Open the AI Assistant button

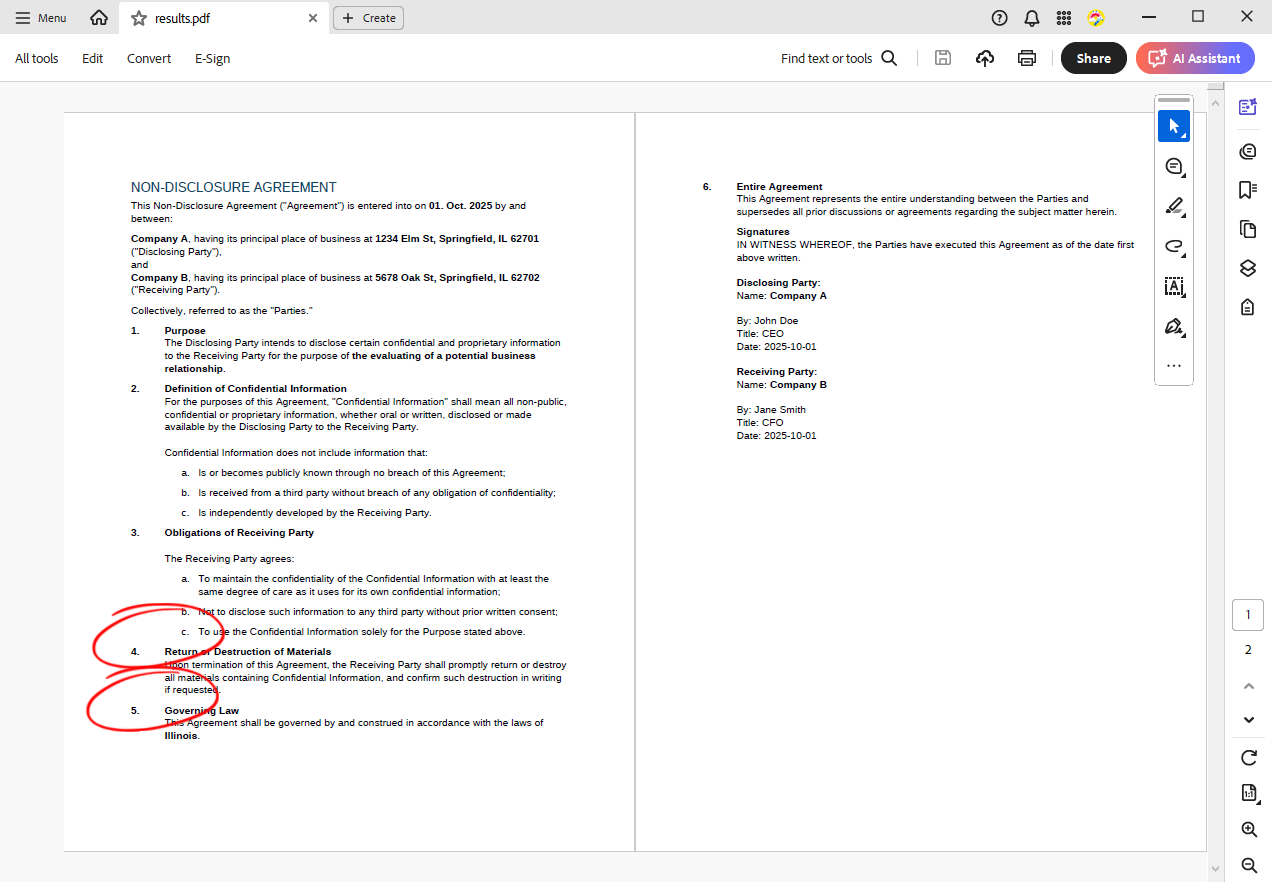(x=1195, y=58)
